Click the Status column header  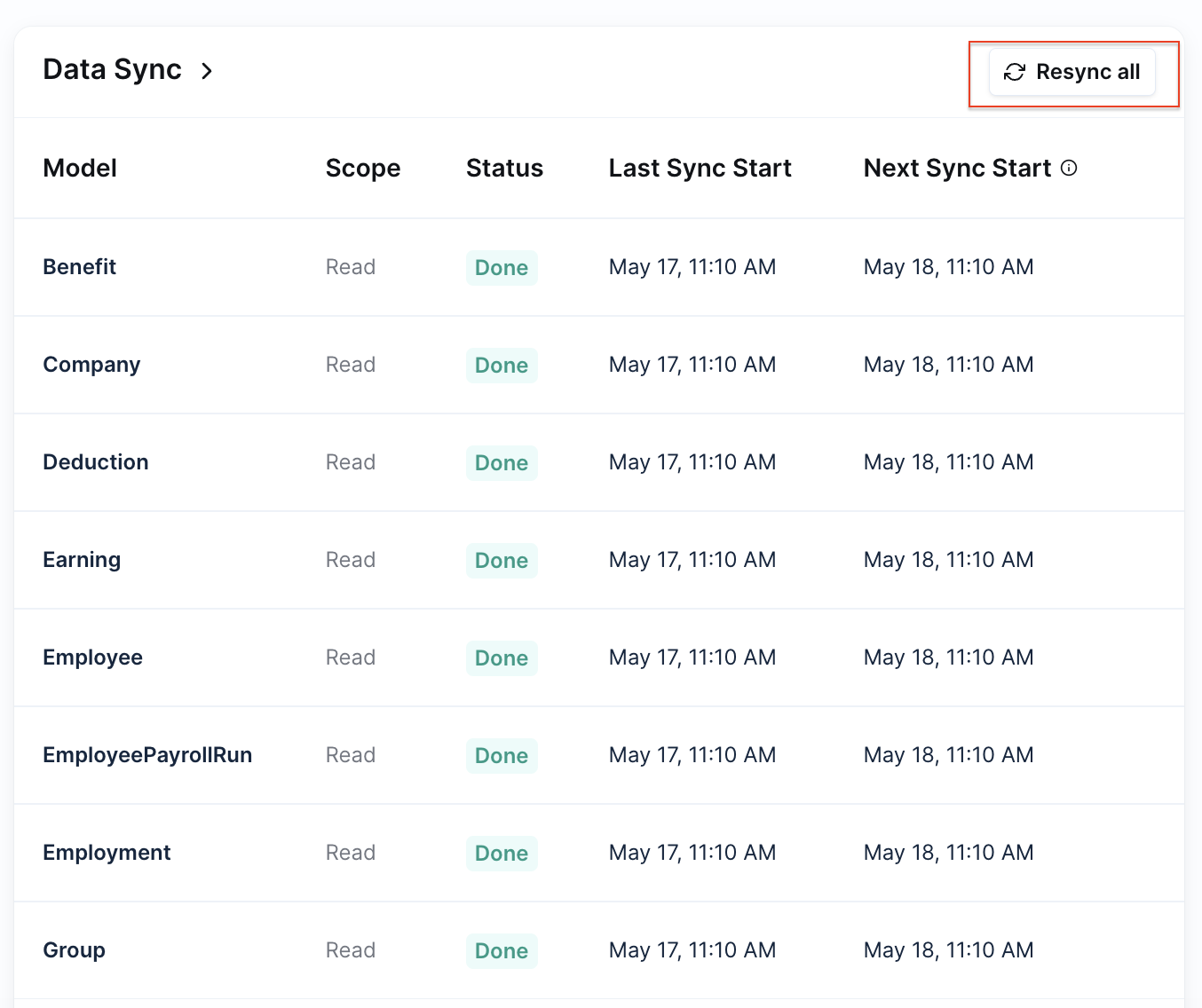[504, 169]
